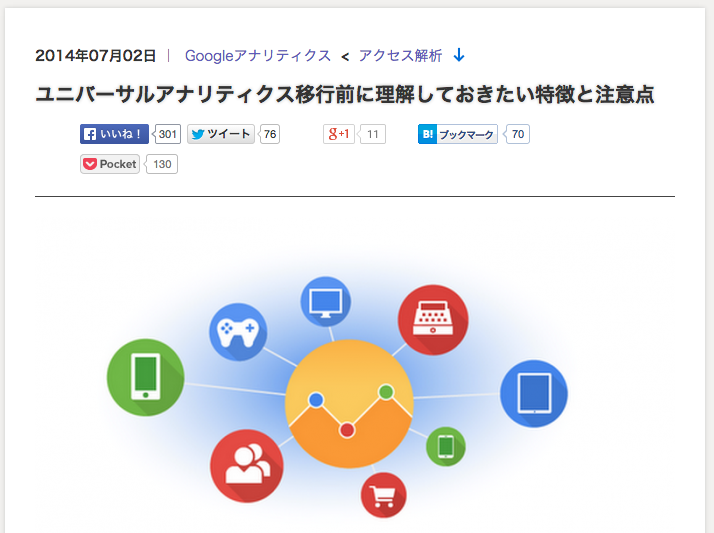Viewport: 714px width, 533px height.
Task: Click the red shopping cart icon
Action: (383, 495)
